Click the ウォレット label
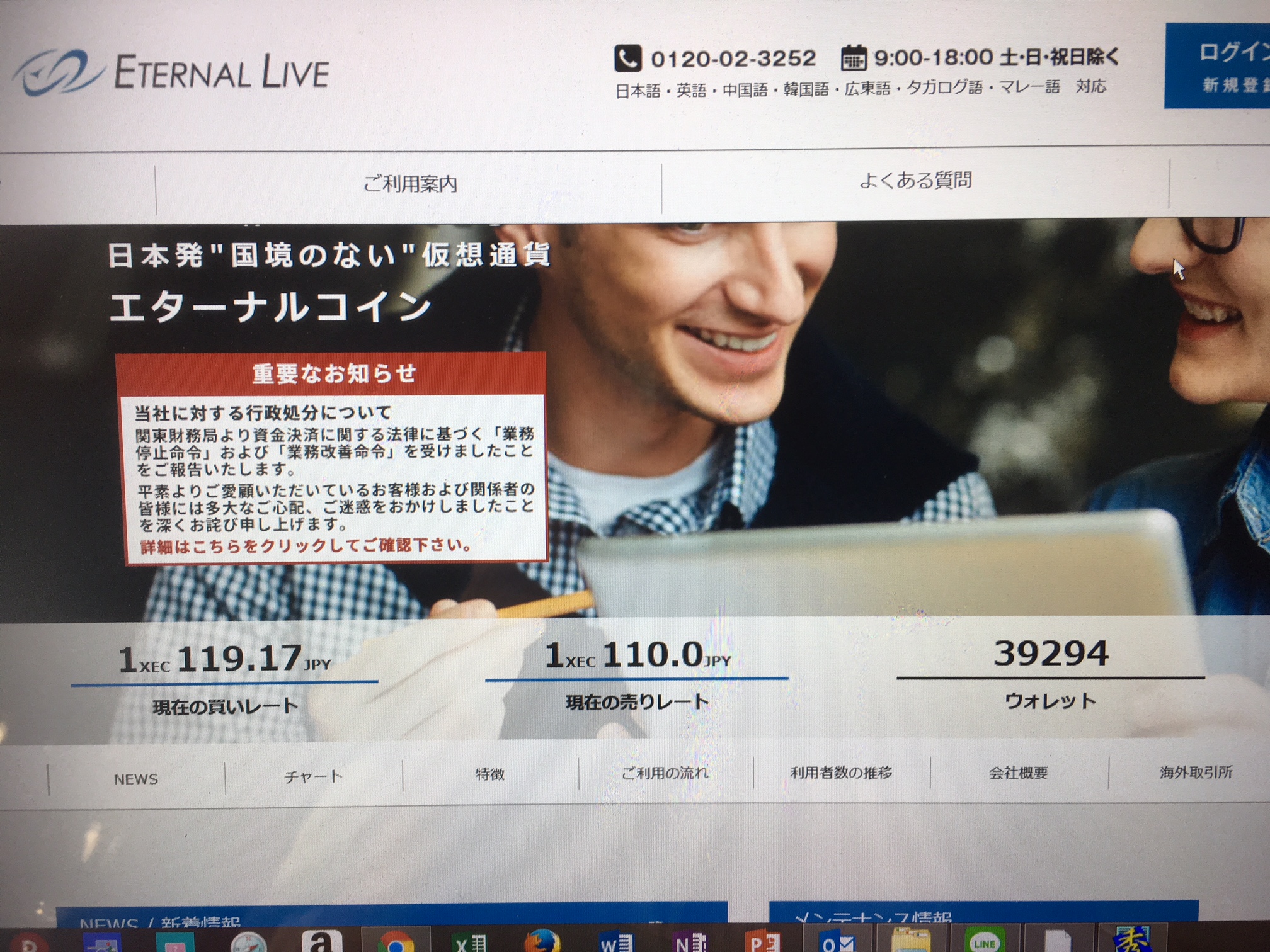 [1051, 701]
